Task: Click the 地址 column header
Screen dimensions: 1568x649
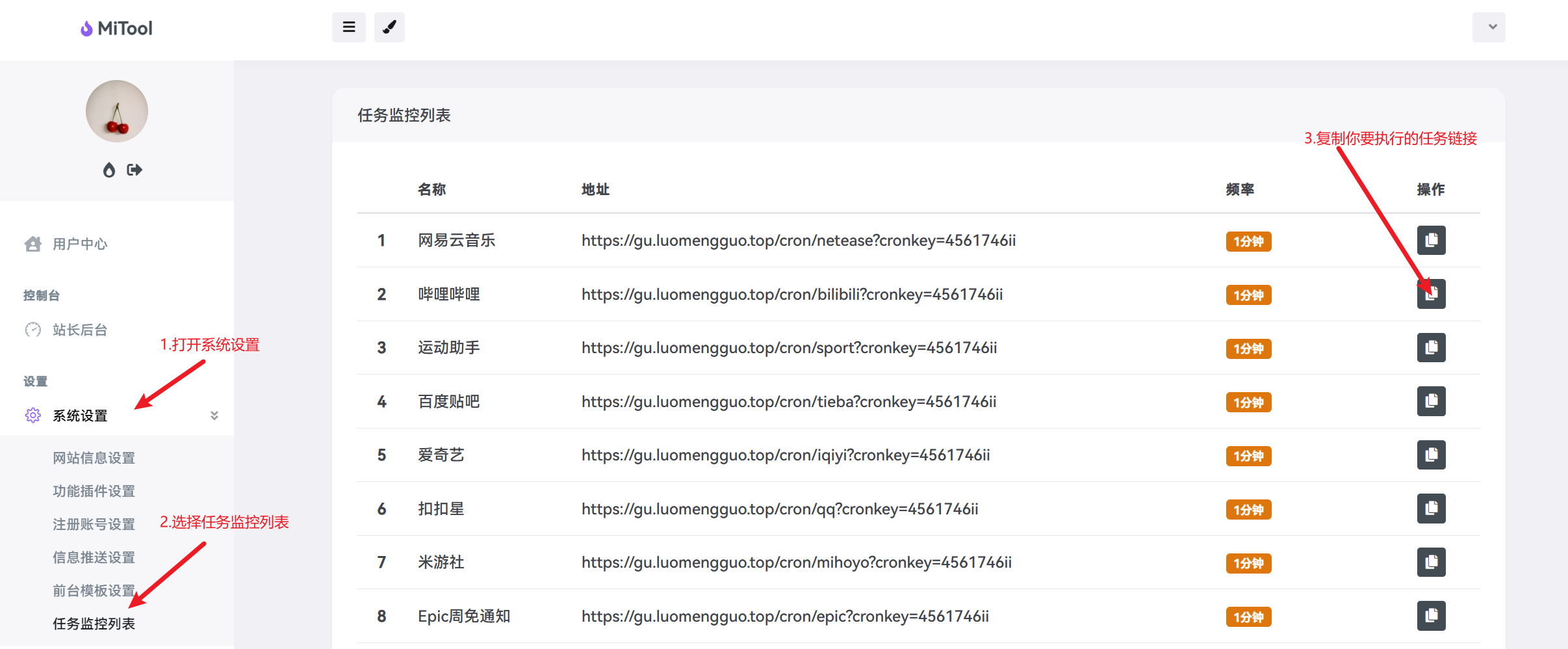Action: click(595, 189)
